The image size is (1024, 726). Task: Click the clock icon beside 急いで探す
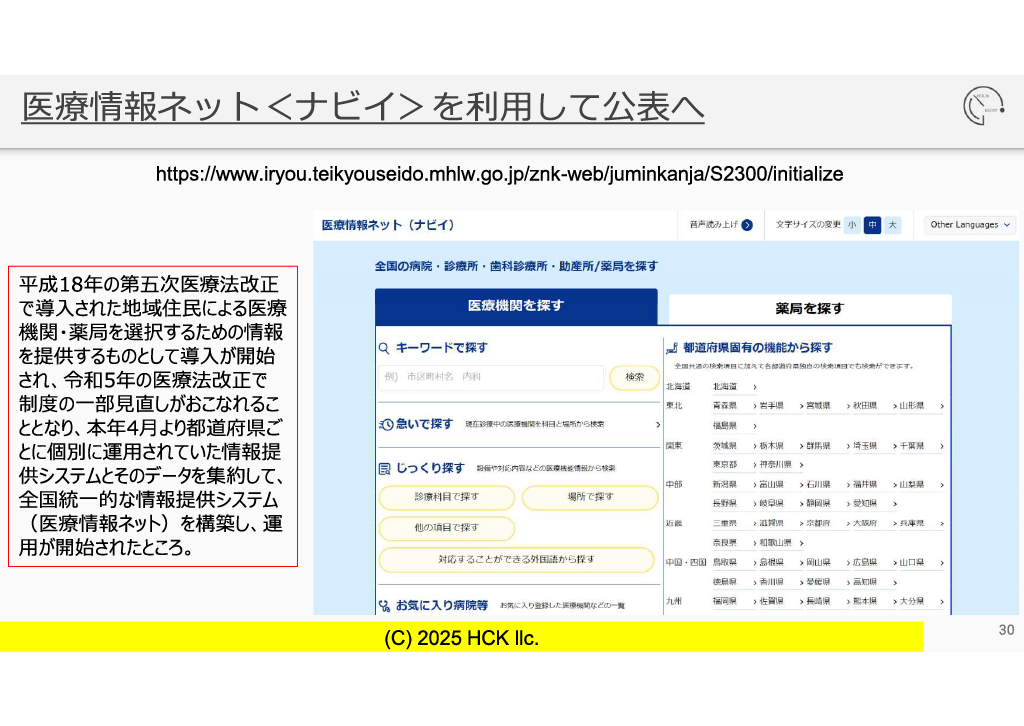tap(386, 425)
